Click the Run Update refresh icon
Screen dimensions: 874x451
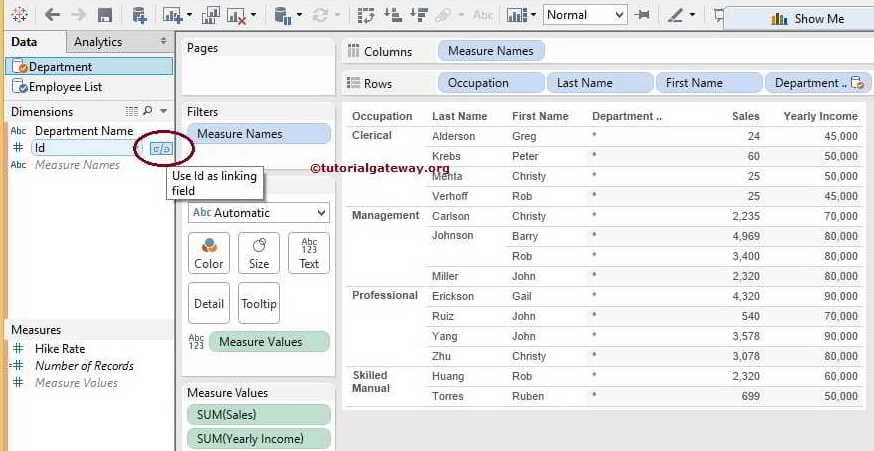tap(321, 16)
